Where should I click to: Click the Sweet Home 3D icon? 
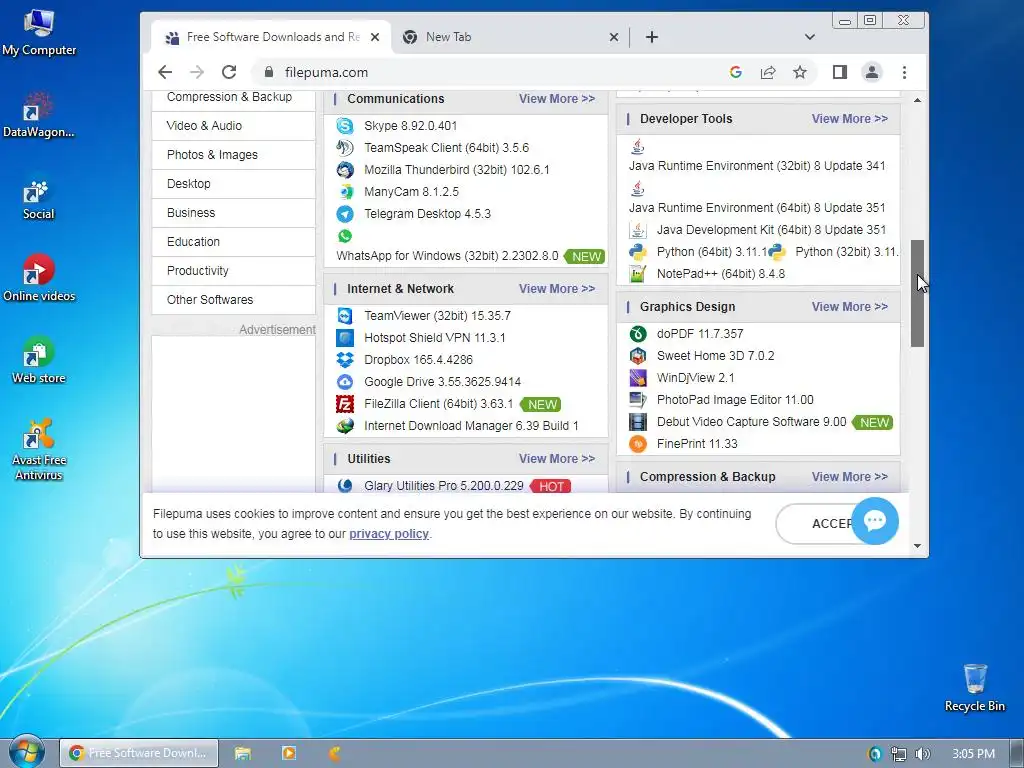(x=637, y=356)
